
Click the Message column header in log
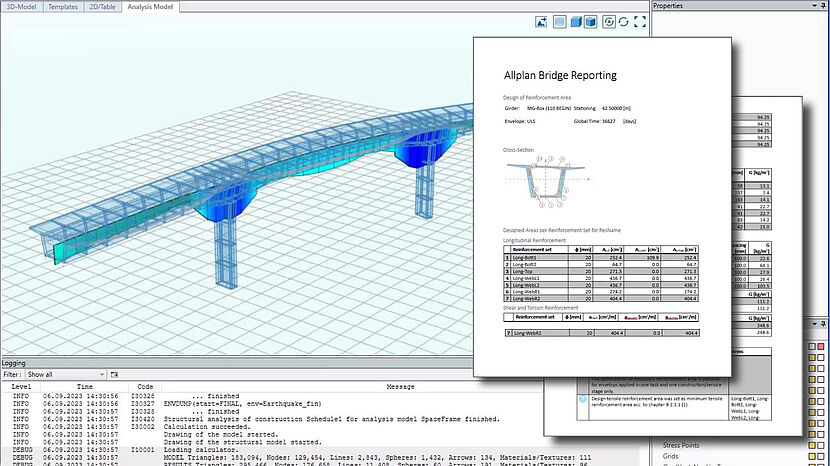tap(400, 387)
